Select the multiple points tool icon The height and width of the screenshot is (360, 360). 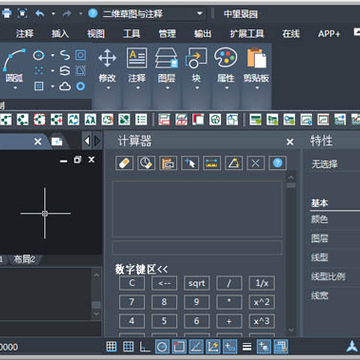[x=39, y=70]
